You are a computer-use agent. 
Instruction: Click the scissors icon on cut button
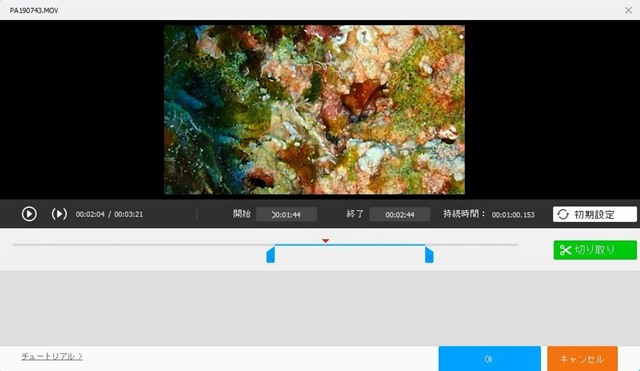pyautogui.click(x=565, y=250)
